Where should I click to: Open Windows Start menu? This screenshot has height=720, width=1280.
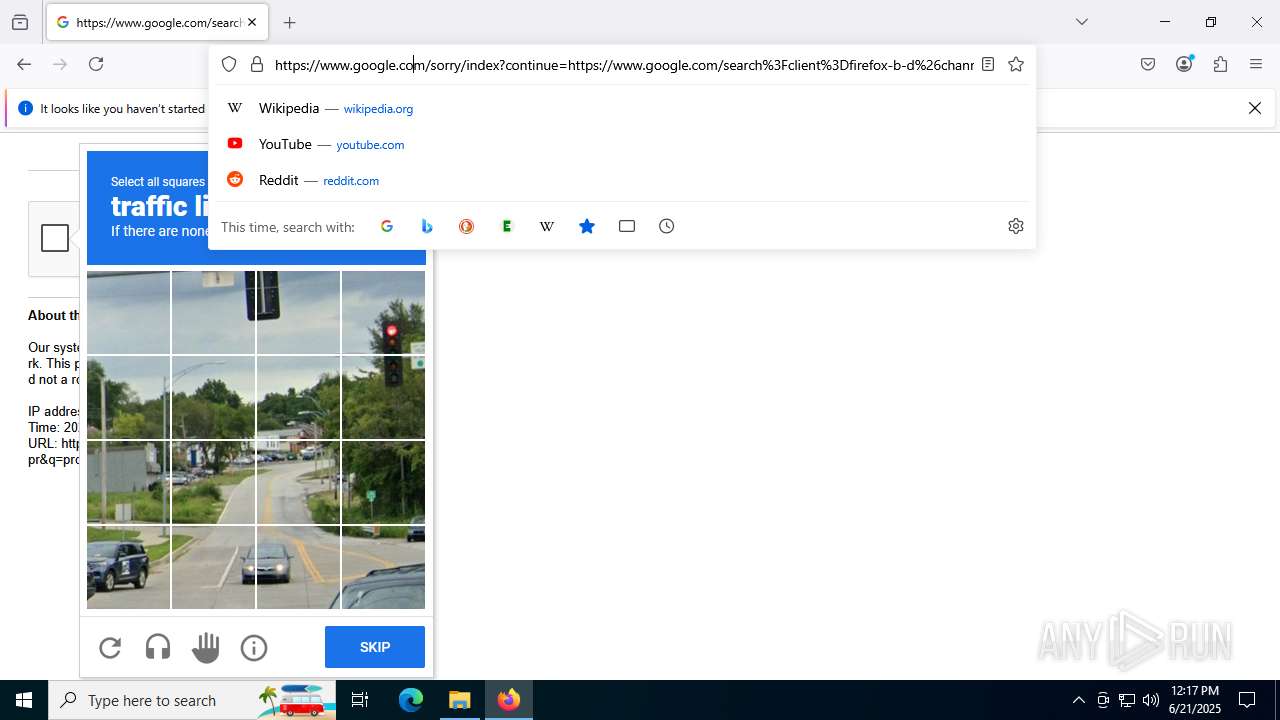(24, 700)
